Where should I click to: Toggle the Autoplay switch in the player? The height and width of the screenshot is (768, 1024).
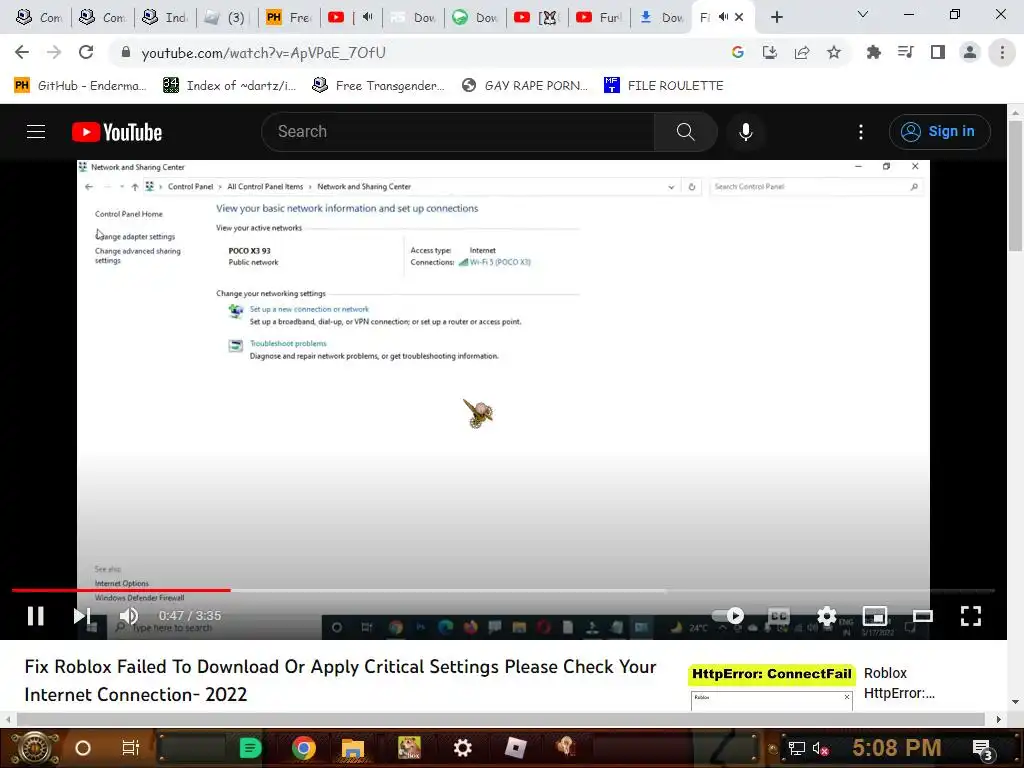(728, 616)
